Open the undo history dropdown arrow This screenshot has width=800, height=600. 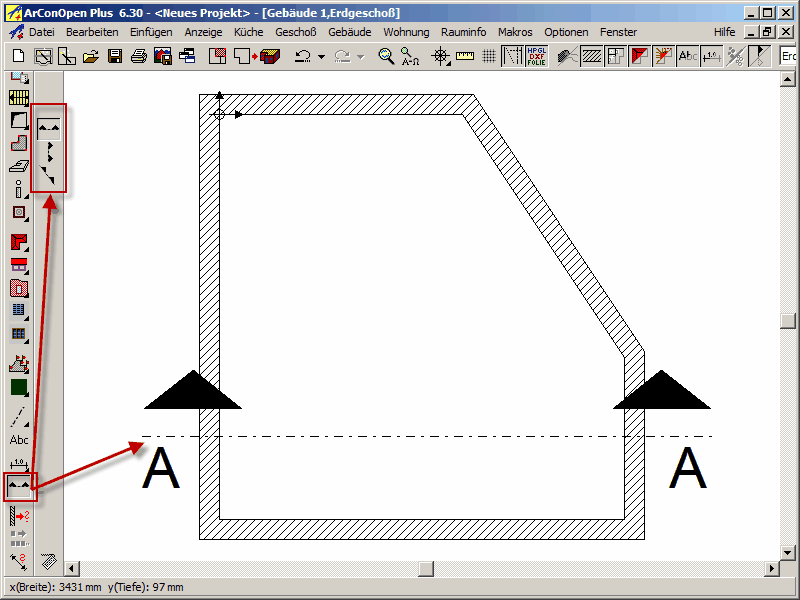321,57
